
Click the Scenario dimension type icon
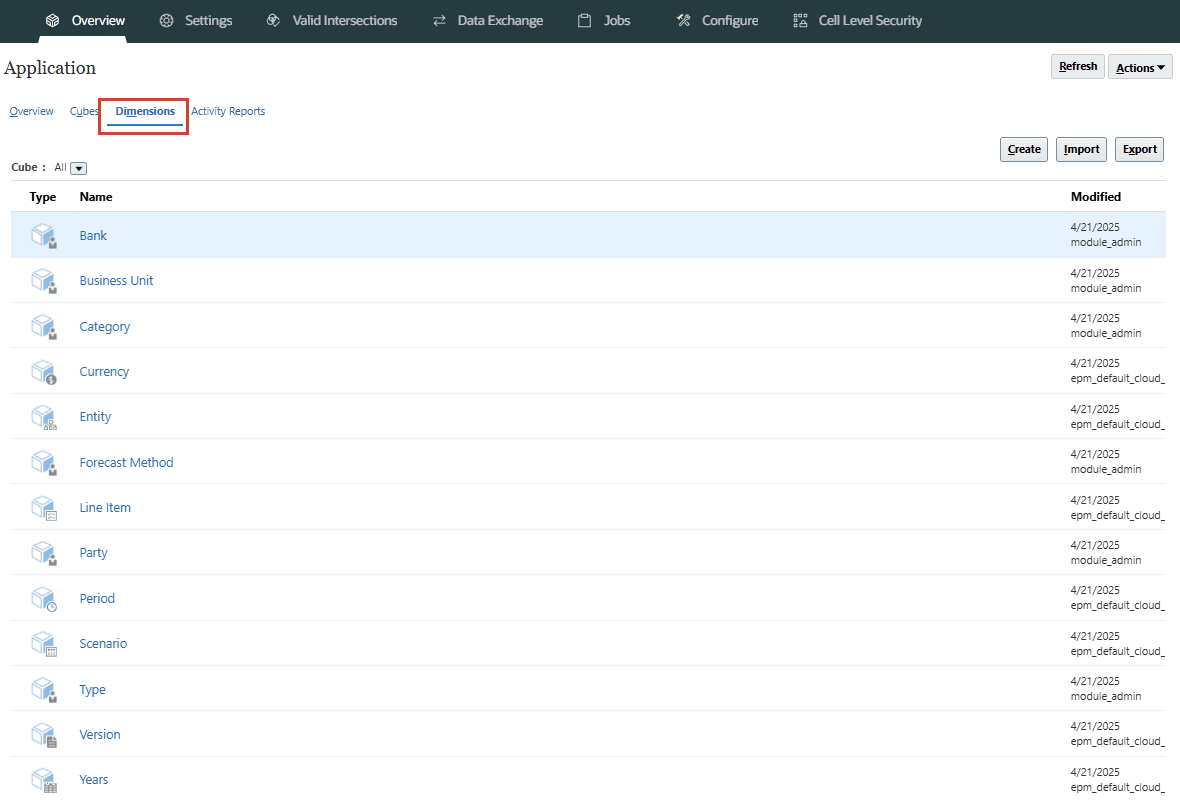pyautogui.click(x=44, y=644)
